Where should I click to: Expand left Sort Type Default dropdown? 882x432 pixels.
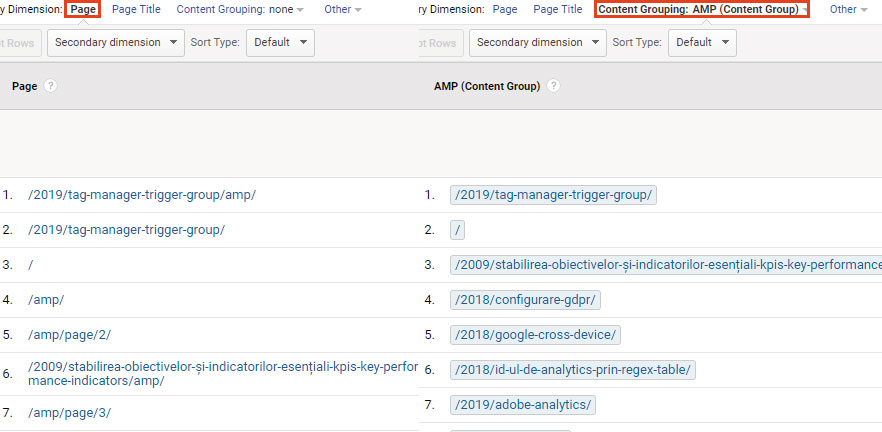point(280,43)
